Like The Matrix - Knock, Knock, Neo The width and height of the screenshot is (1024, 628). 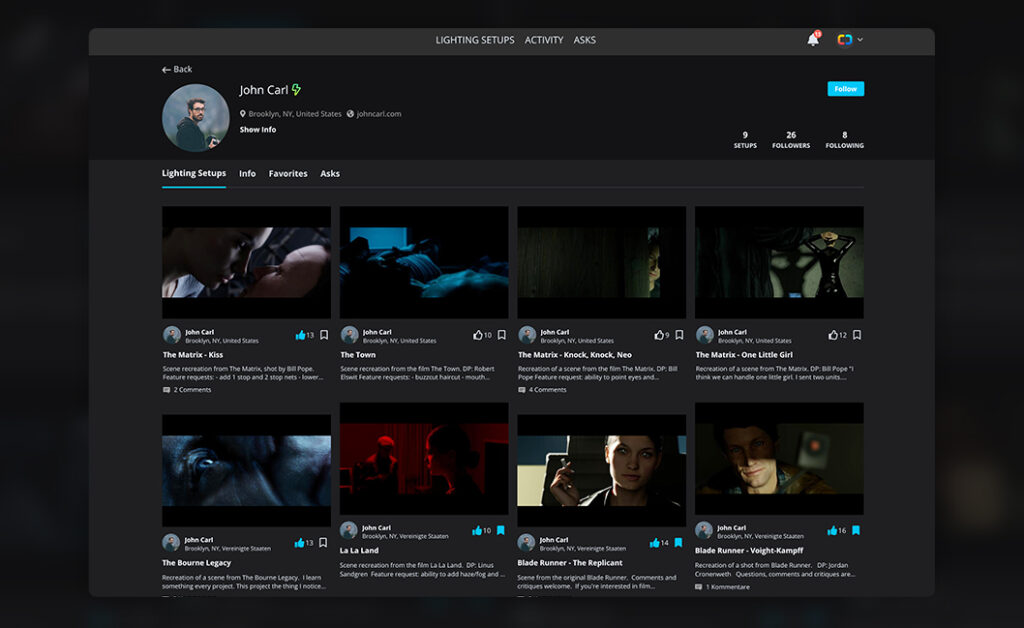[x=659, y=335]
